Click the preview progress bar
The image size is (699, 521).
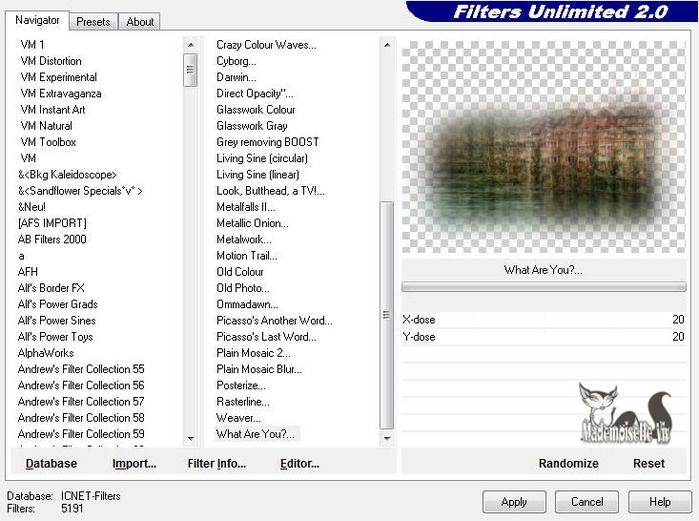click(x=543, y=287)
